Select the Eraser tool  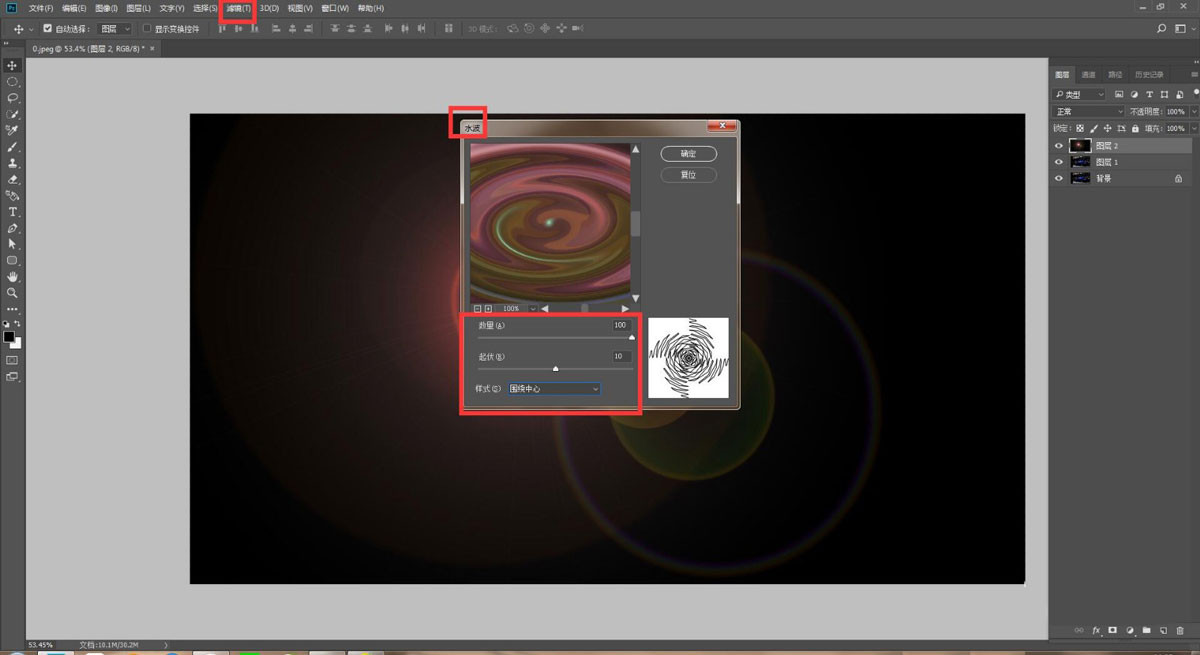[x=13, y=179]
